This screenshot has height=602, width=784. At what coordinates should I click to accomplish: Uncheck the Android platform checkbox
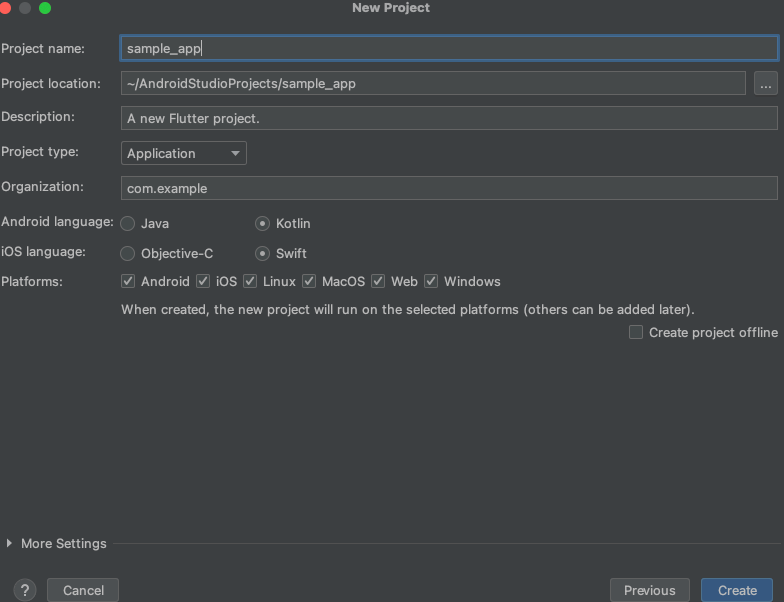point(128,281)
